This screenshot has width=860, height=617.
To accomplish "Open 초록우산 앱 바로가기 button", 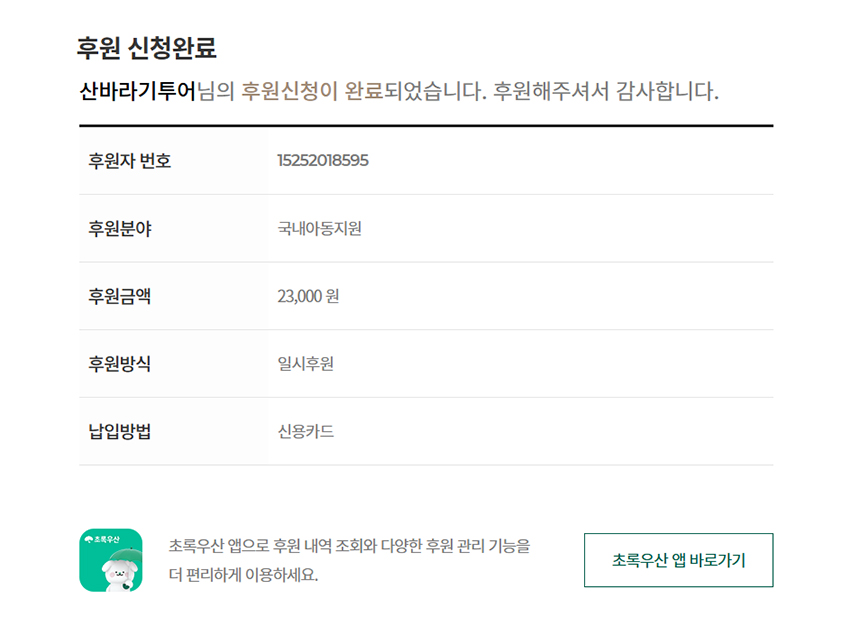I will click(678, 560).
